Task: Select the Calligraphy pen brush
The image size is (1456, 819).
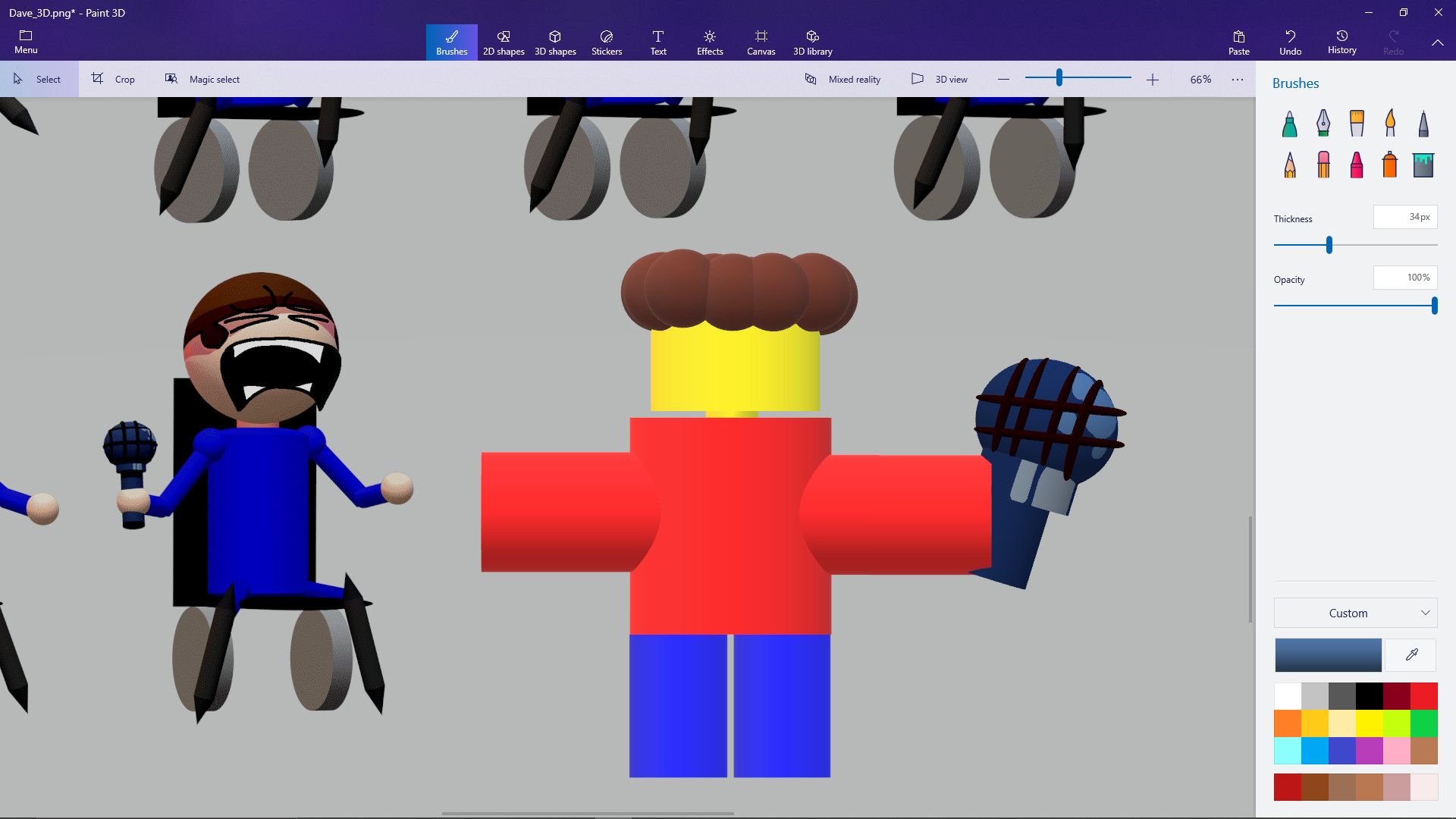Action: coord(1323,123)
